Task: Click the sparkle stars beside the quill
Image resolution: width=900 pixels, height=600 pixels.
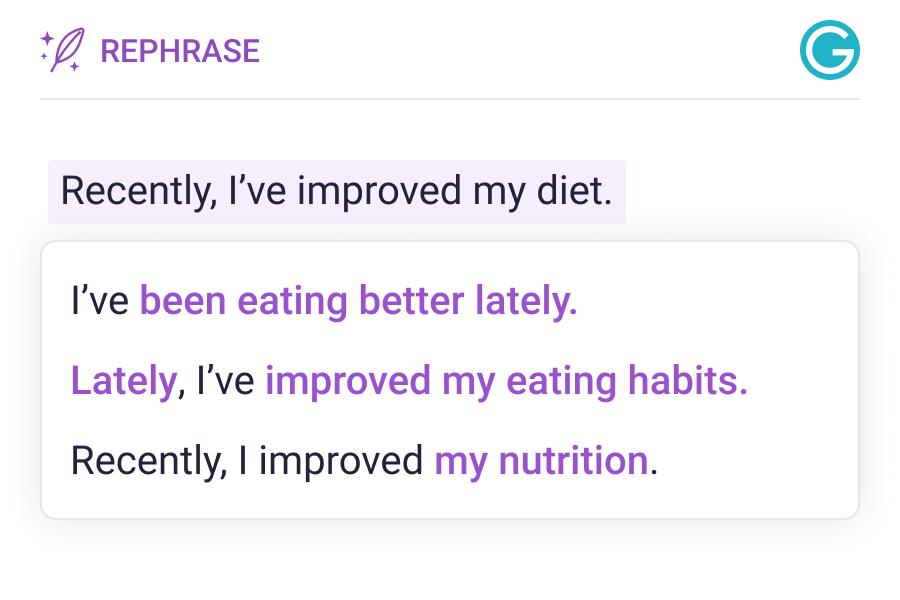Action: [x=46, y=48]
